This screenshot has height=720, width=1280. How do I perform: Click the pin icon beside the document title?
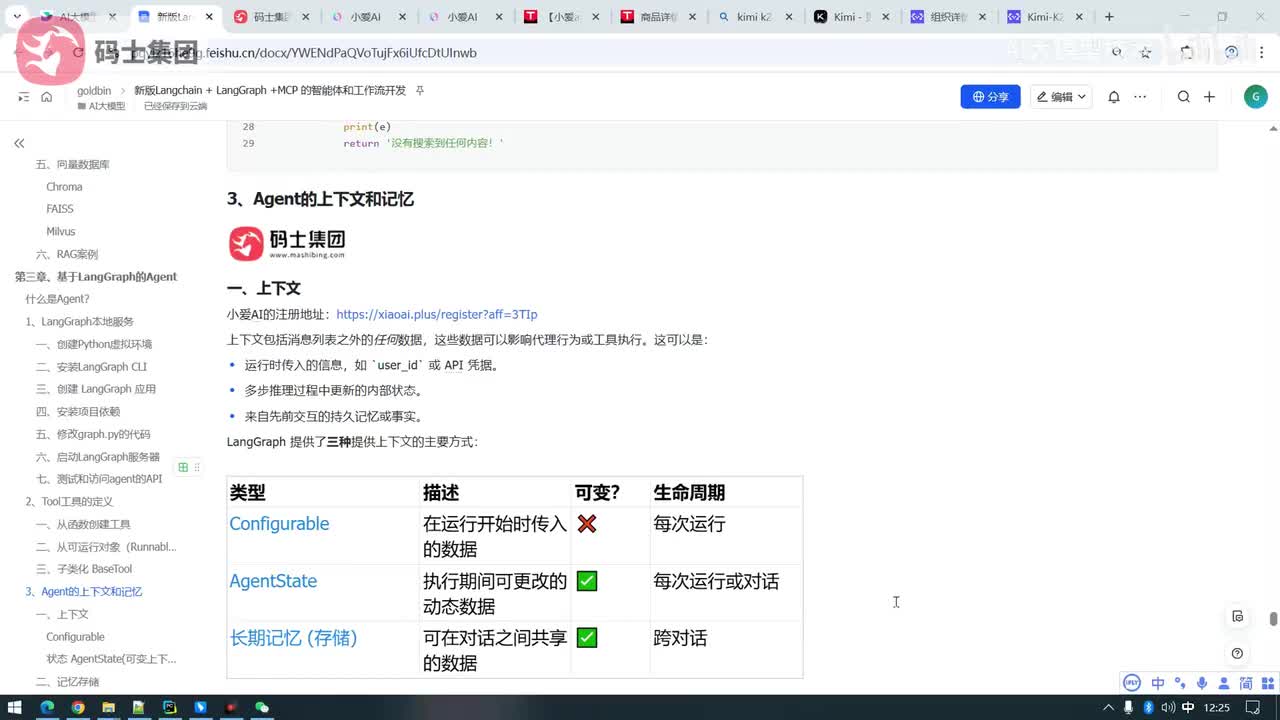420,90
